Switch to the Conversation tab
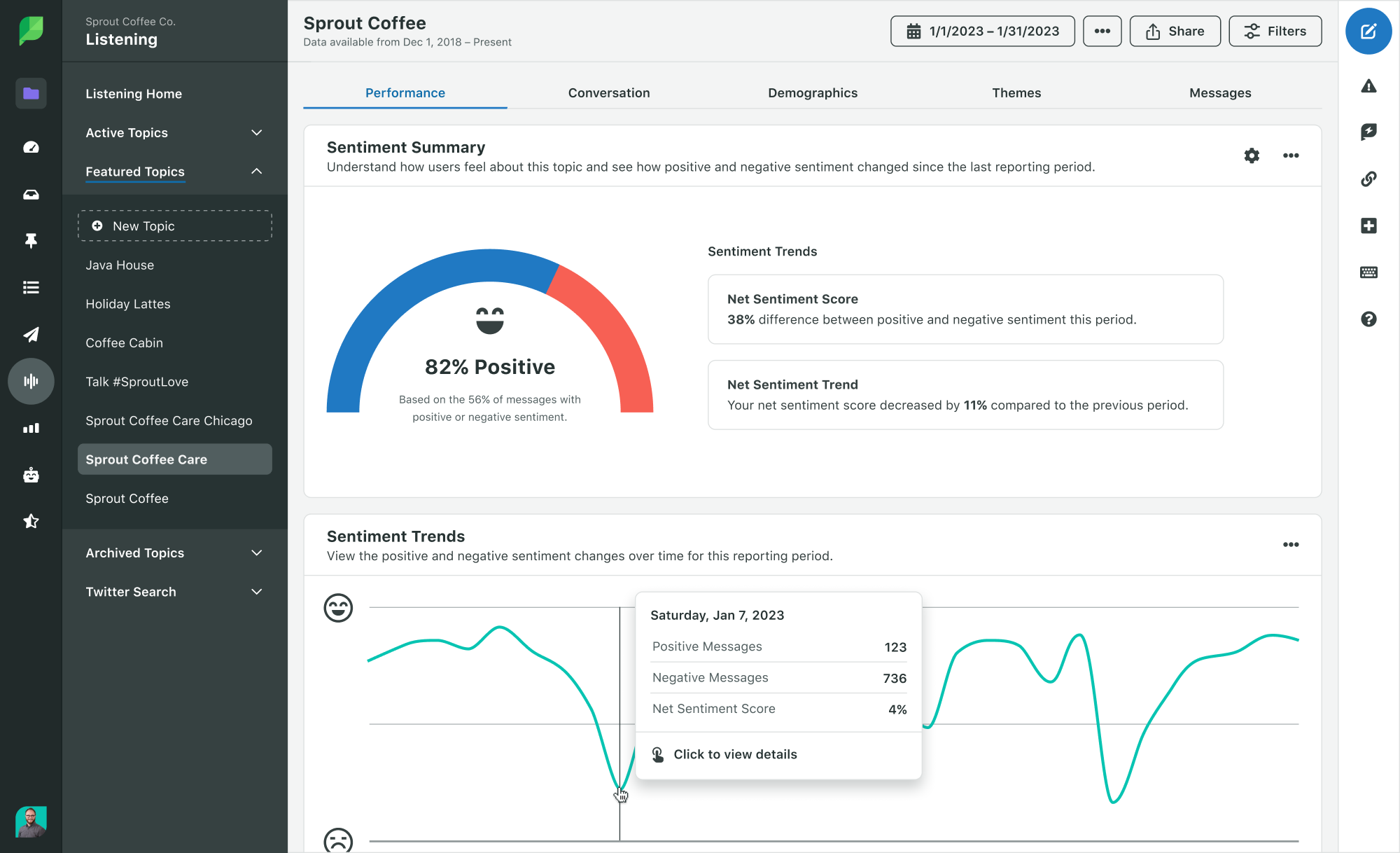The width and height of the screenshot is (1400, 853). [x=608, y=92]
